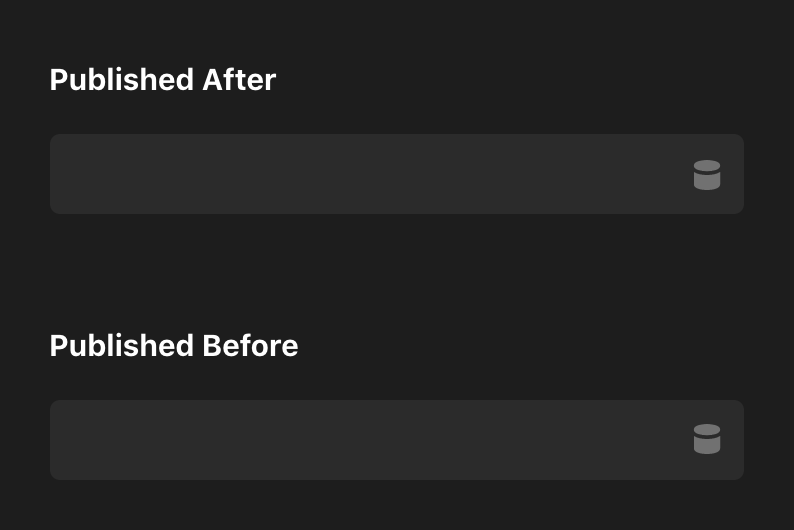794x530 pixels.
Task: Open the data source picker for Published After
Action: 707,175
